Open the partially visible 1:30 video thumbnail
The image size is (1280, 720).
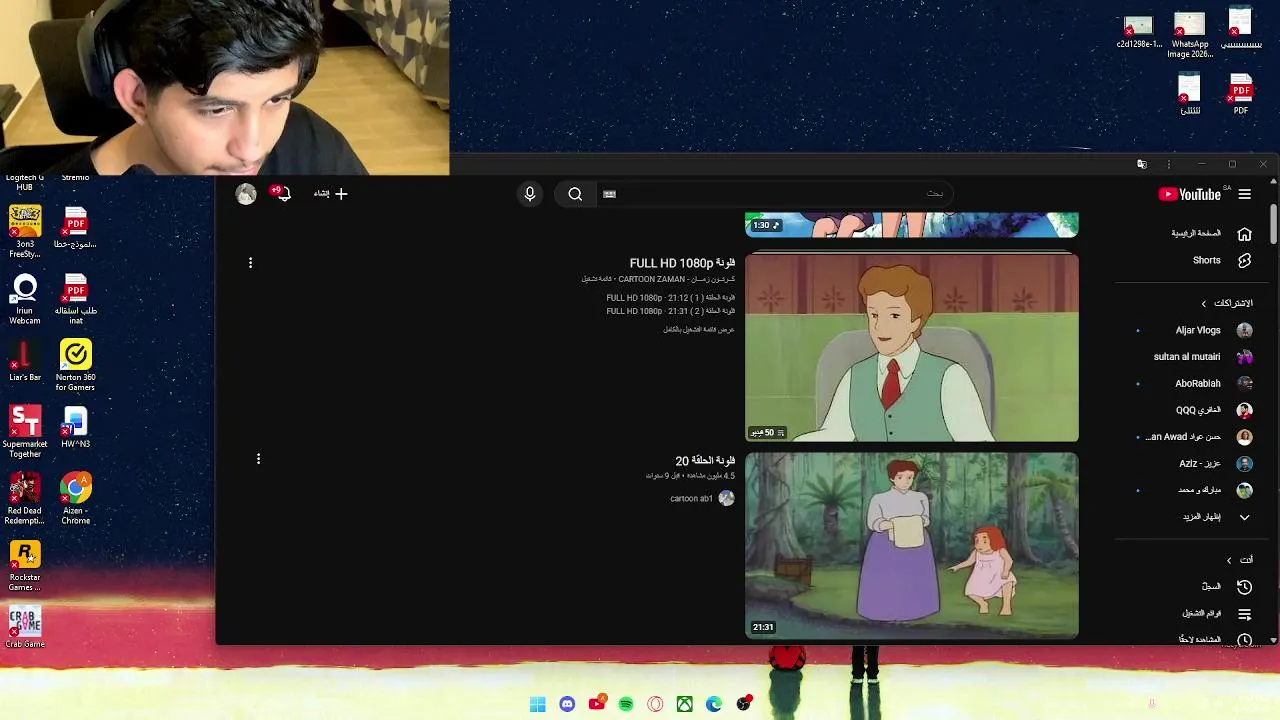click(912, 224)
